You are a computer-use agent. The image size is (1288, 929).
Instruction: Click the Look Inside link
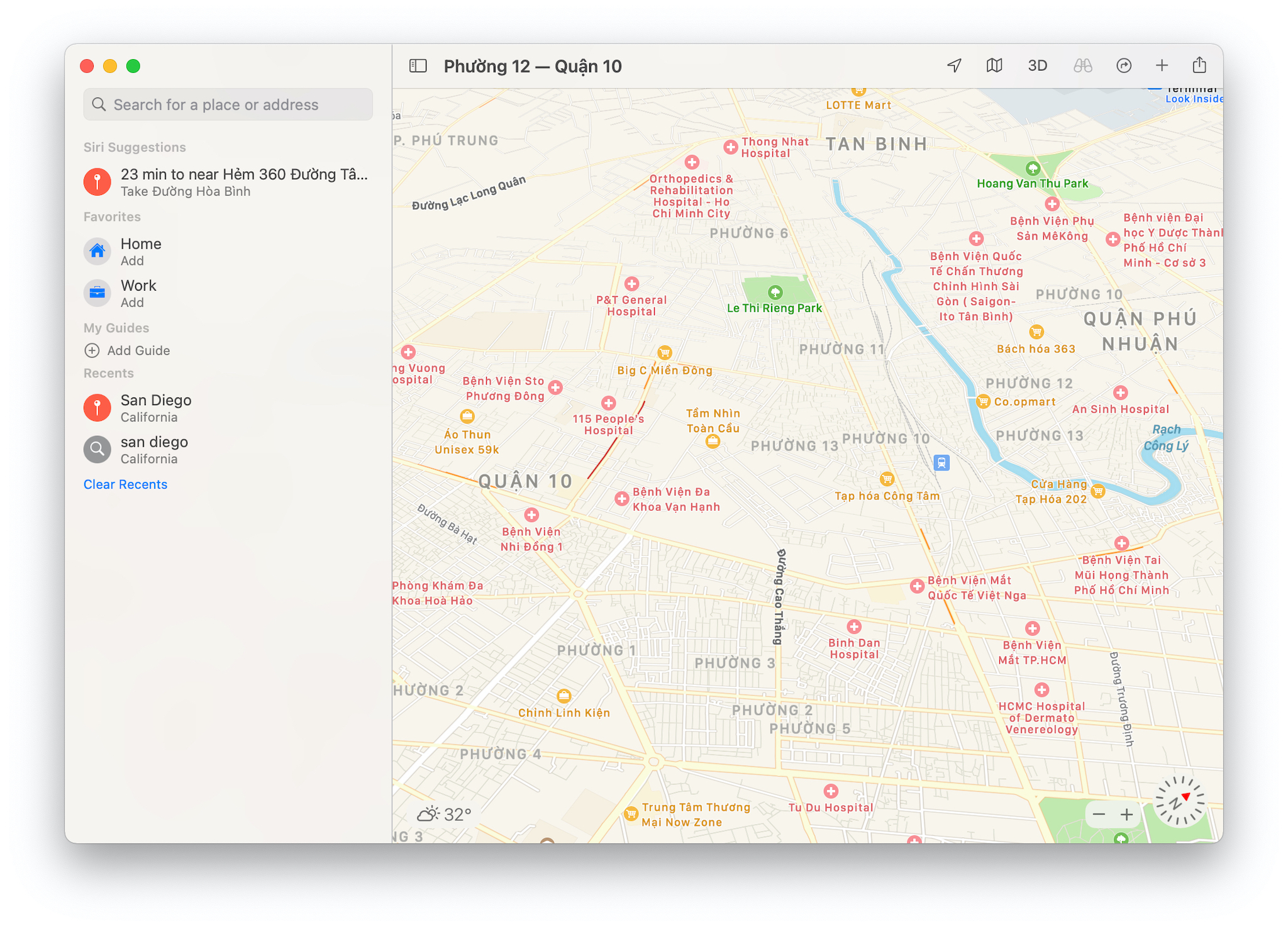[x=1193, y=99]
